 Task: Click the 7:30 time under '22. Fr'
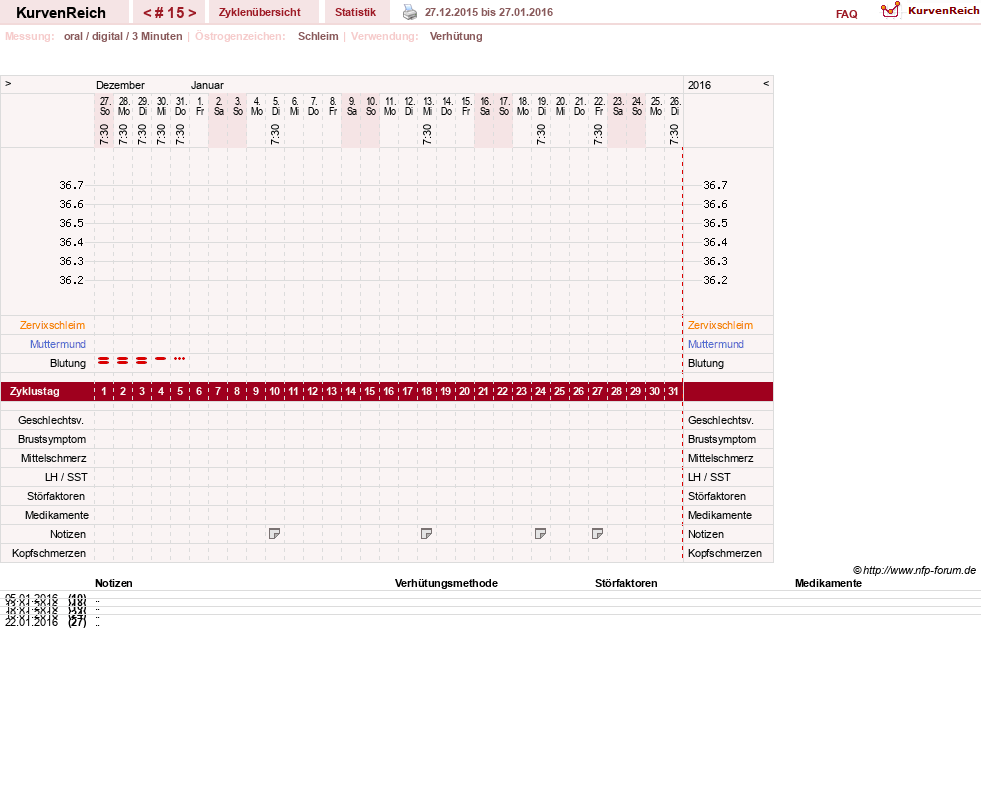(598, 134)
